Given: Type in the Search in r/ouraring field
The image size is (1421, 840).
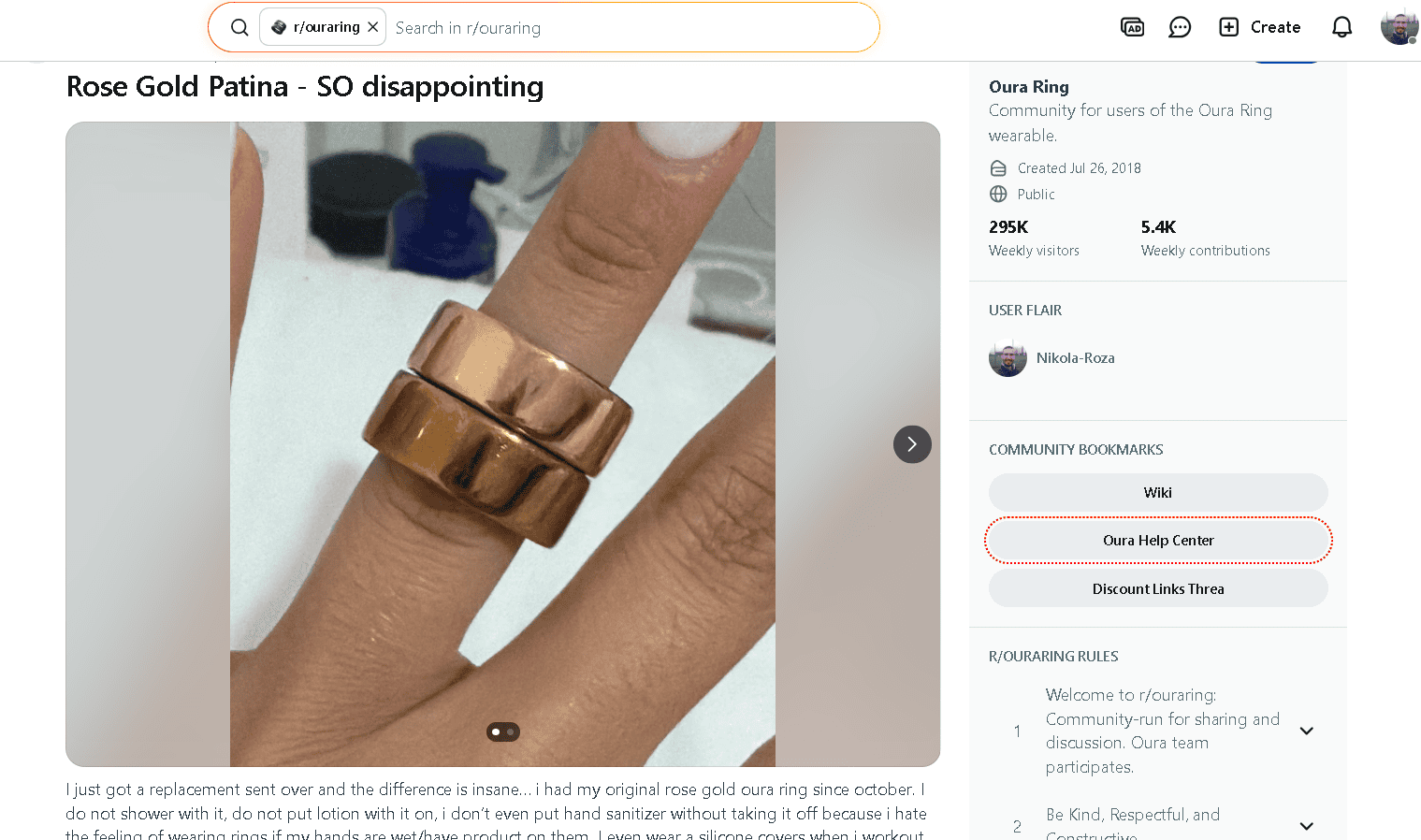Looking at the screenshot, I should tap(627, 28).
